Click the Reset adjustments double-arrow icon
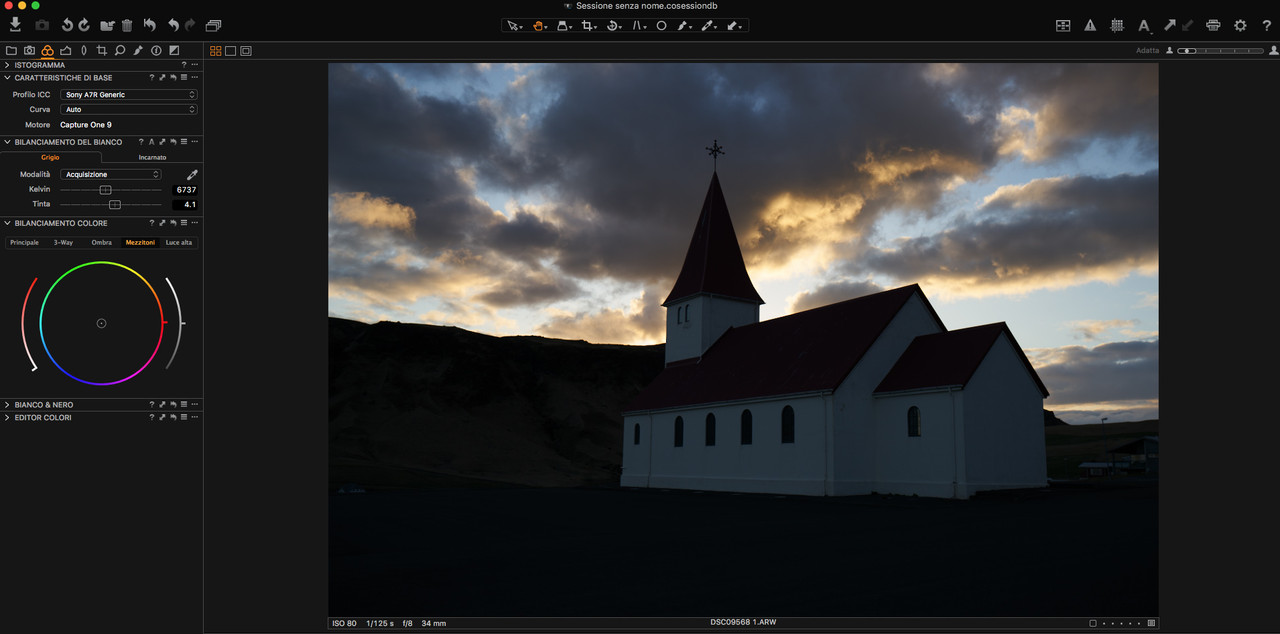This screenshot has height=634, width=1280. [150, 25]
